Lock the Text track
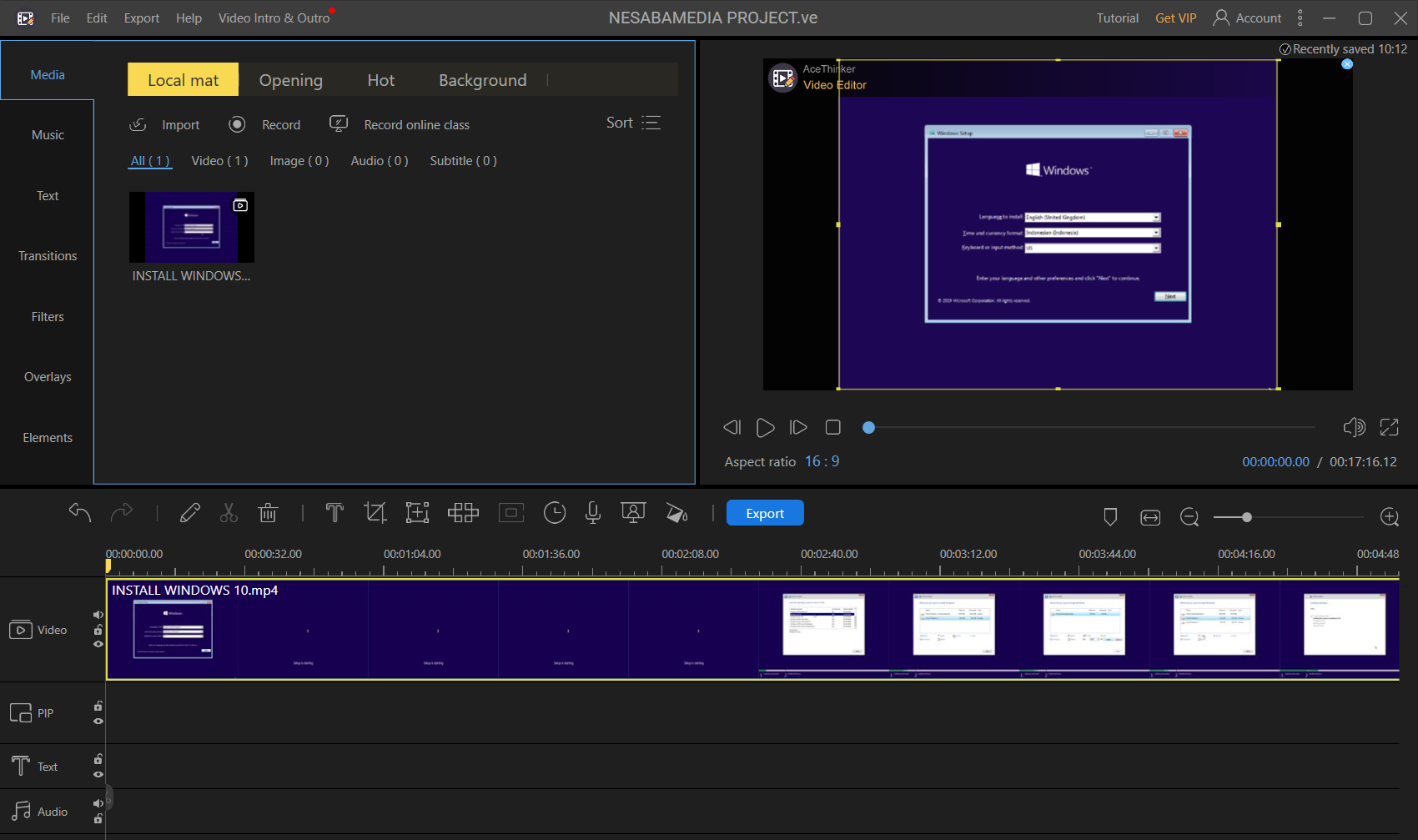 pyautogui.click(x=98, y=759)
